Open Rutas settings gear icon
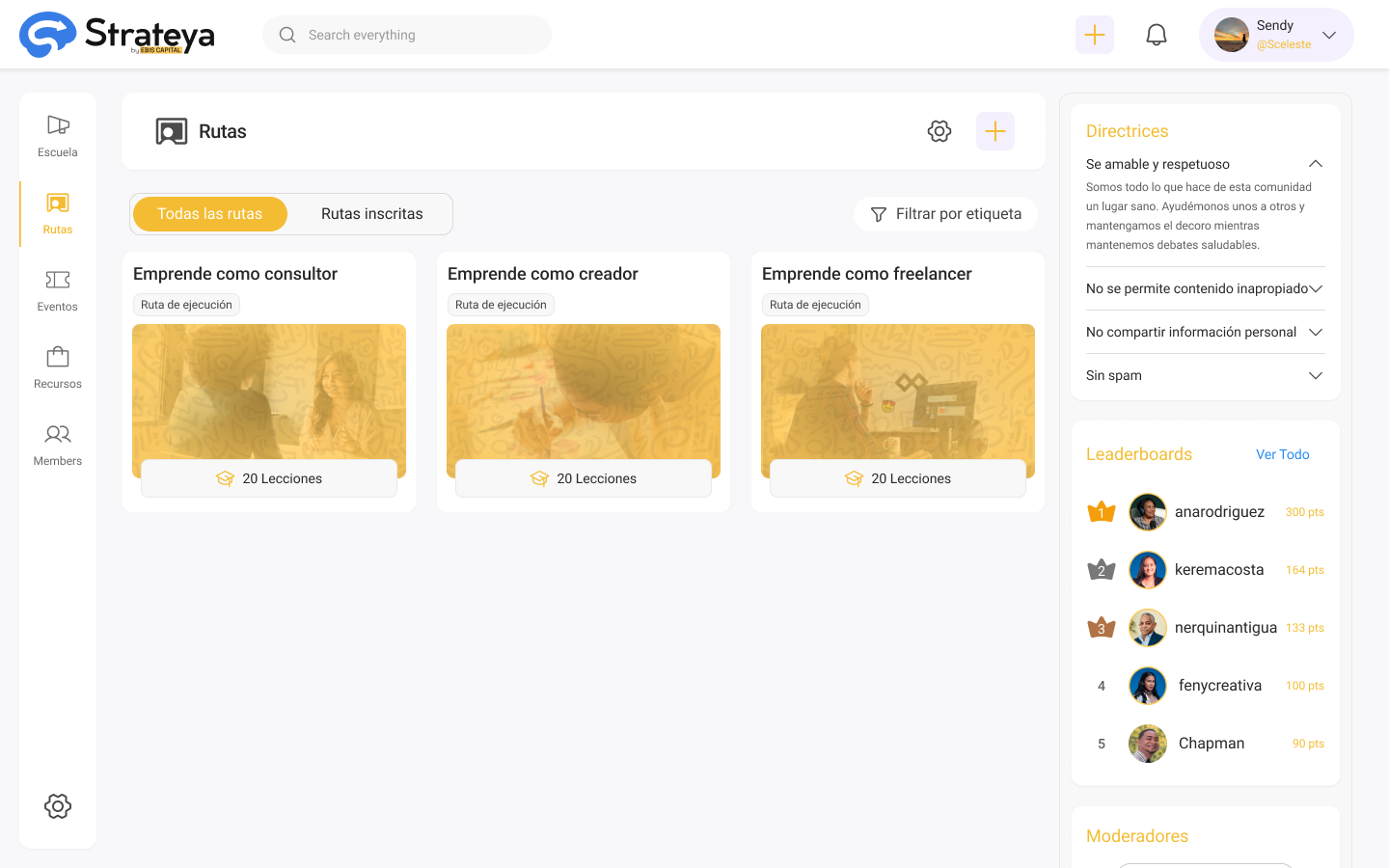The width and height of the screenshot is (1389, 868). [x=940, y=131]
